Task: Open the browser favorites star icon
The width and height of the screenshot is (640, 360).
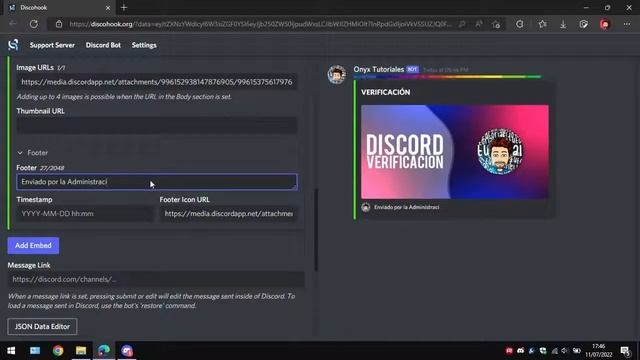Action: 542,24
